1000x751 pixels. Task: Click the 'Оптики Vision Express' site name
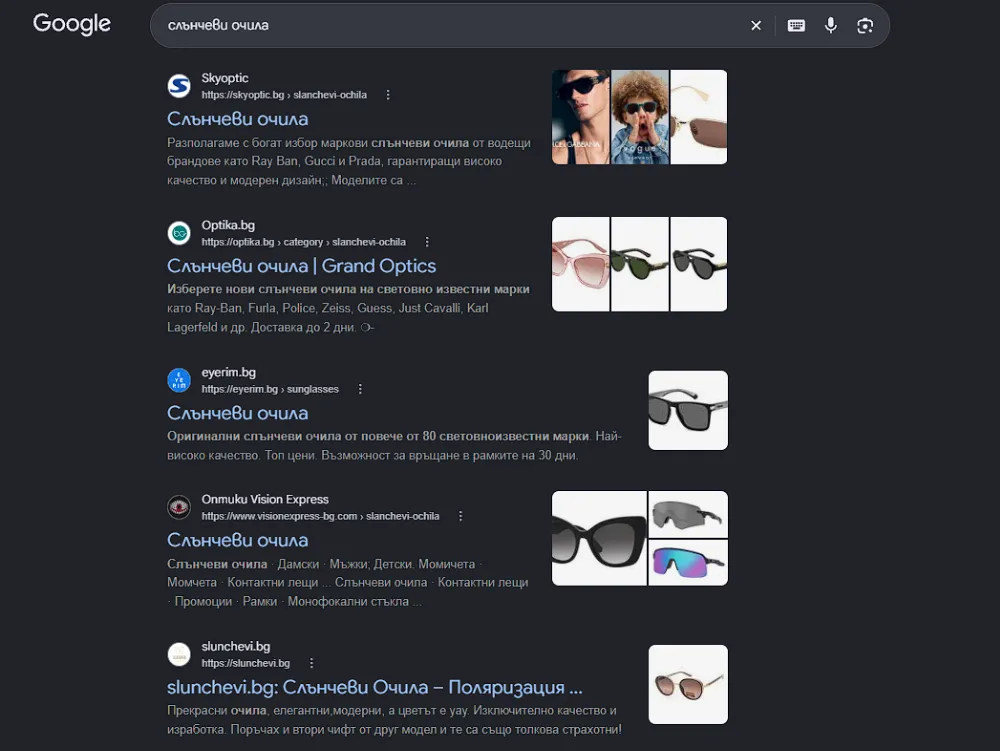(265, 499)
